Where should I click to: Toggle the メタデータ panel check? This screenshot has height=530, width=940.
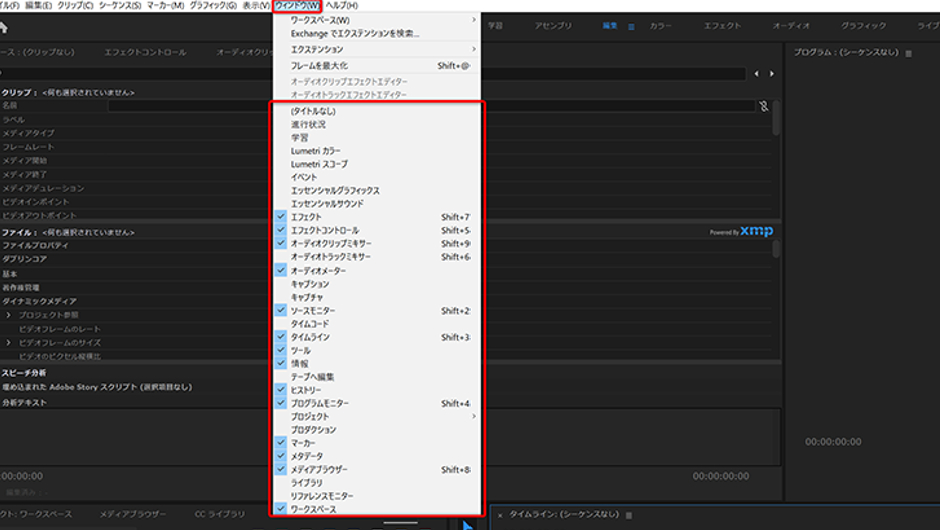tap(281, 455)
